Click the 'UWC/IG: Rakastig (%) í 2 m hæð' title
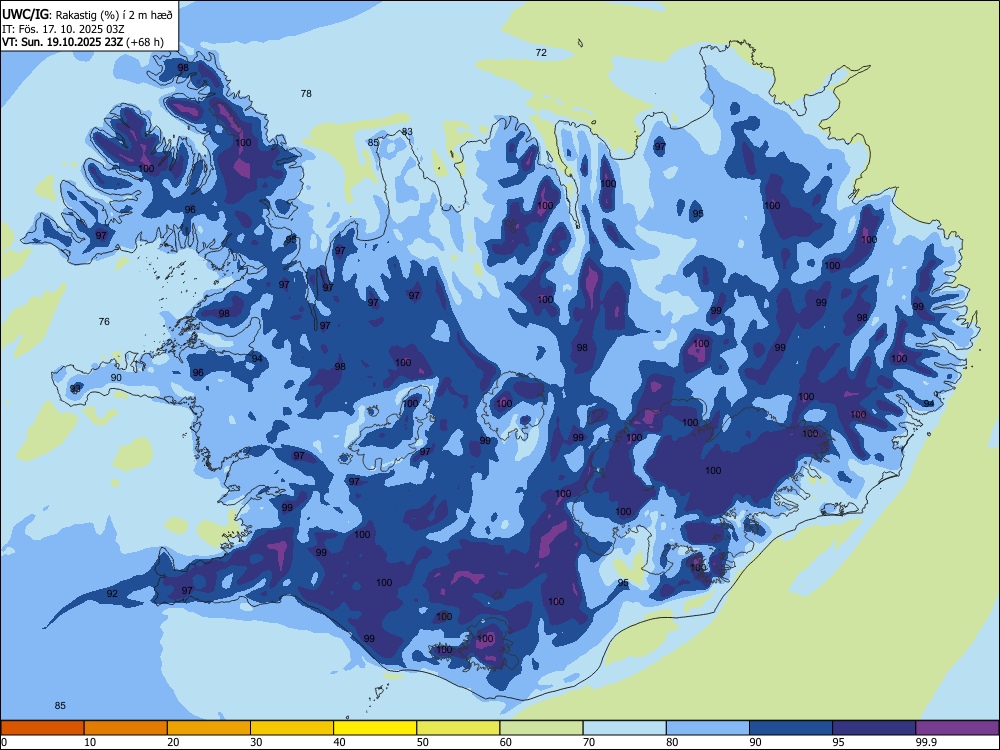 (87, 15)
